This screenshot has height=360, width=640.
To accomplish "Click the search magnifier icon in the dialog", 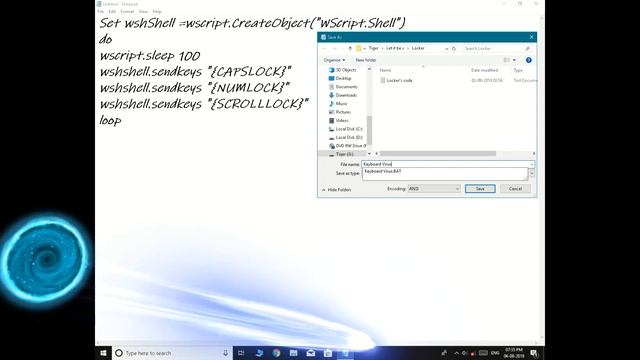I will (x=527, y=48).
